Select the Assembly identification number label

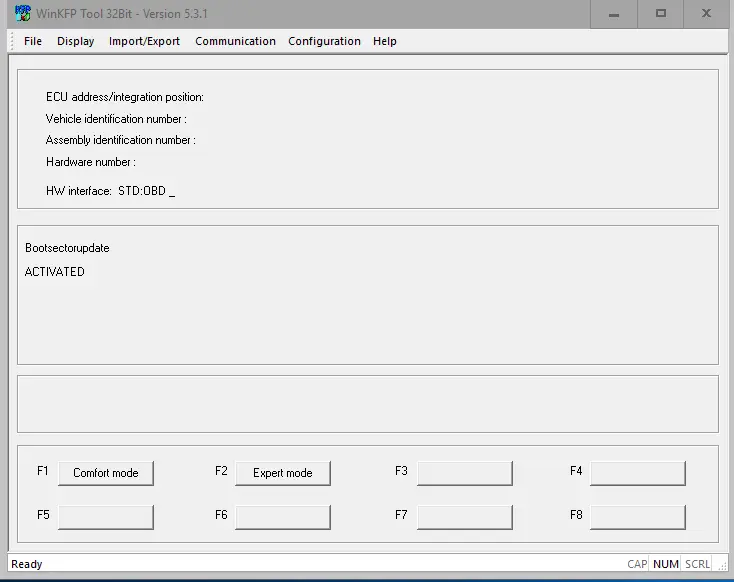pyautogui.click(x=121, y=140)
